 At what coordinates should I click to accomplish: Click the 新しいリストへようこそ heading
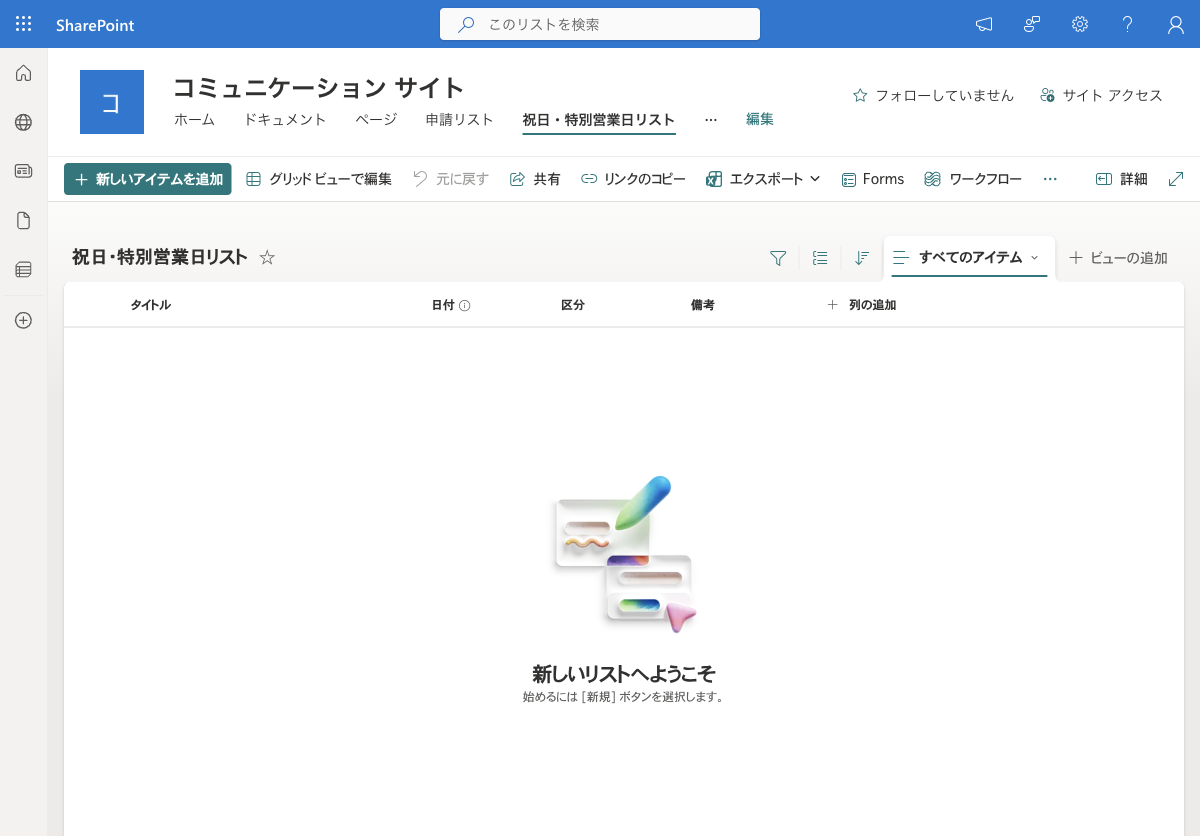(x=624, y=673)
